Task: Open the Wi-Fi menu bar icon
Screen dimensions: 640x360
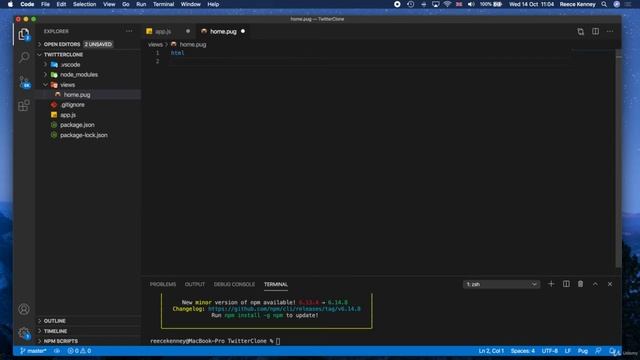Action: [x=447, y=4]
